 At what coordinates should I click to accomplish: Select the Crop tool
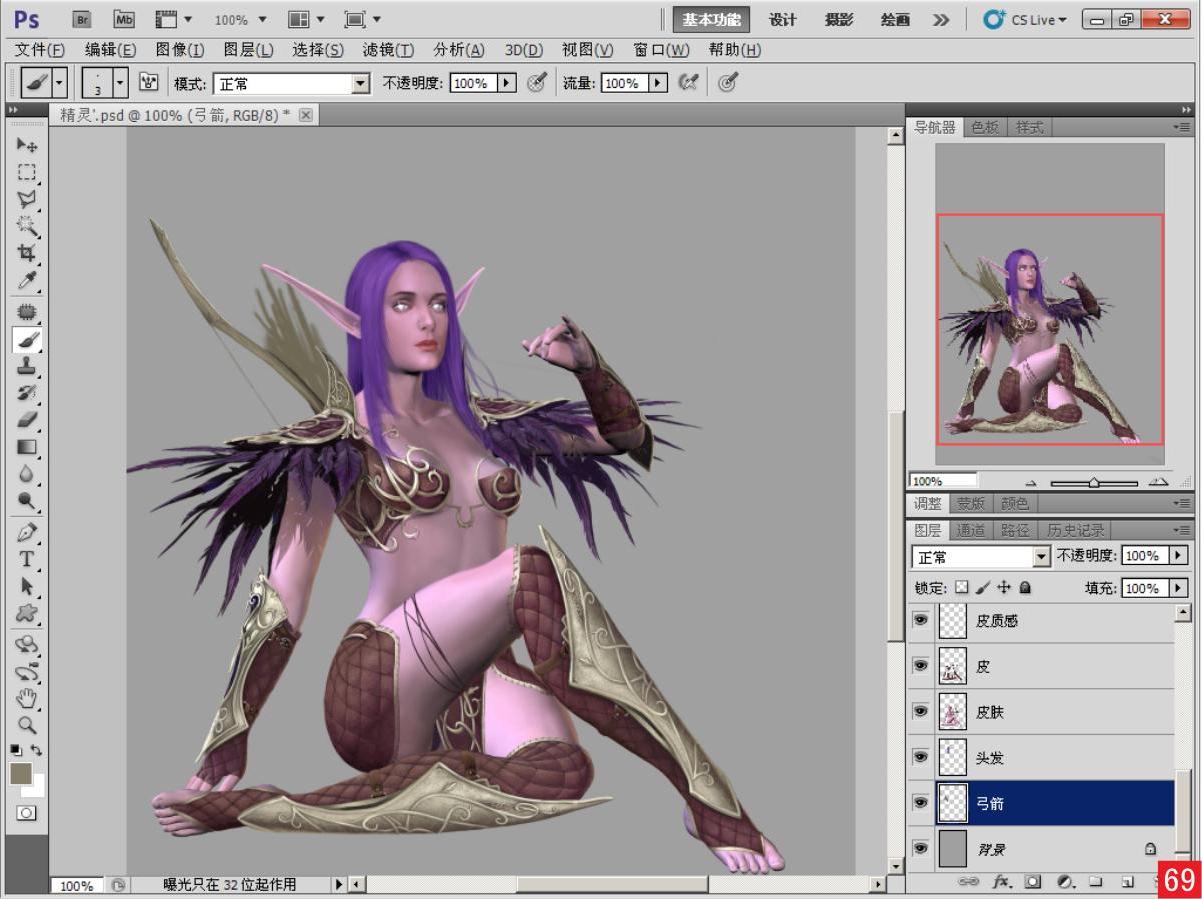(27, 253)
